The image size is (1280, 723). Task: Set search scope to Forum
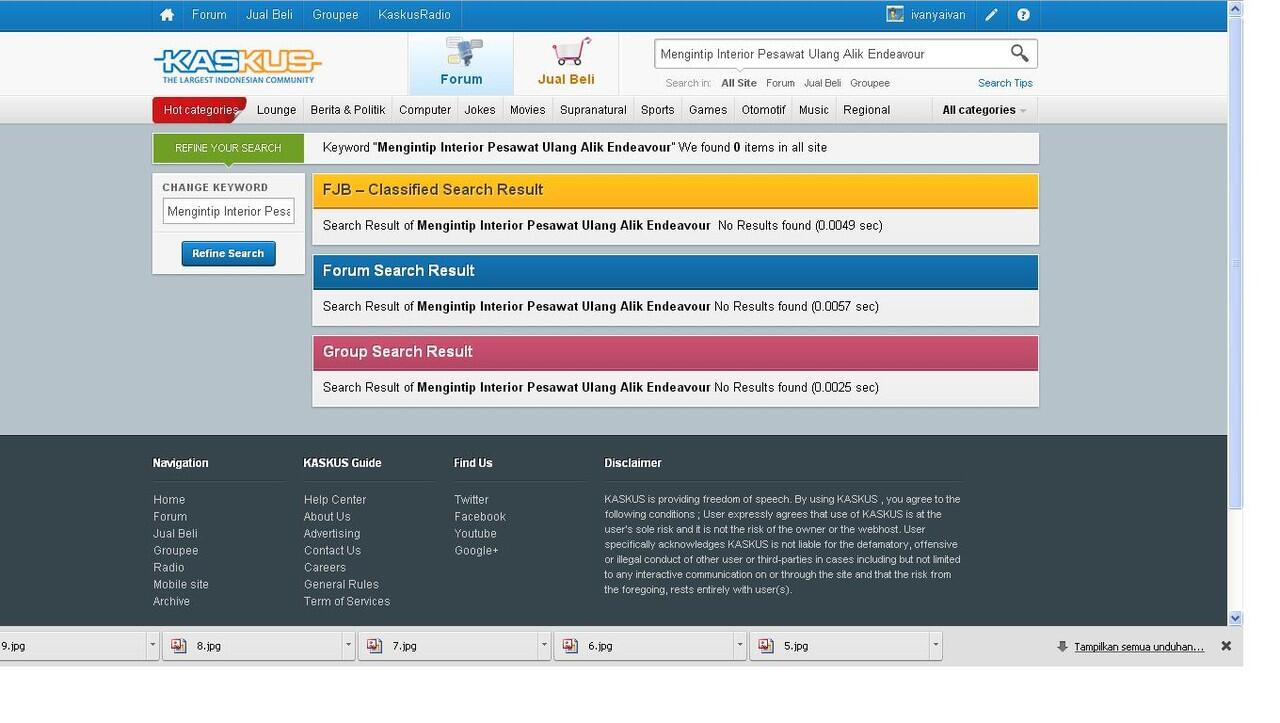(x=780, y=83)
